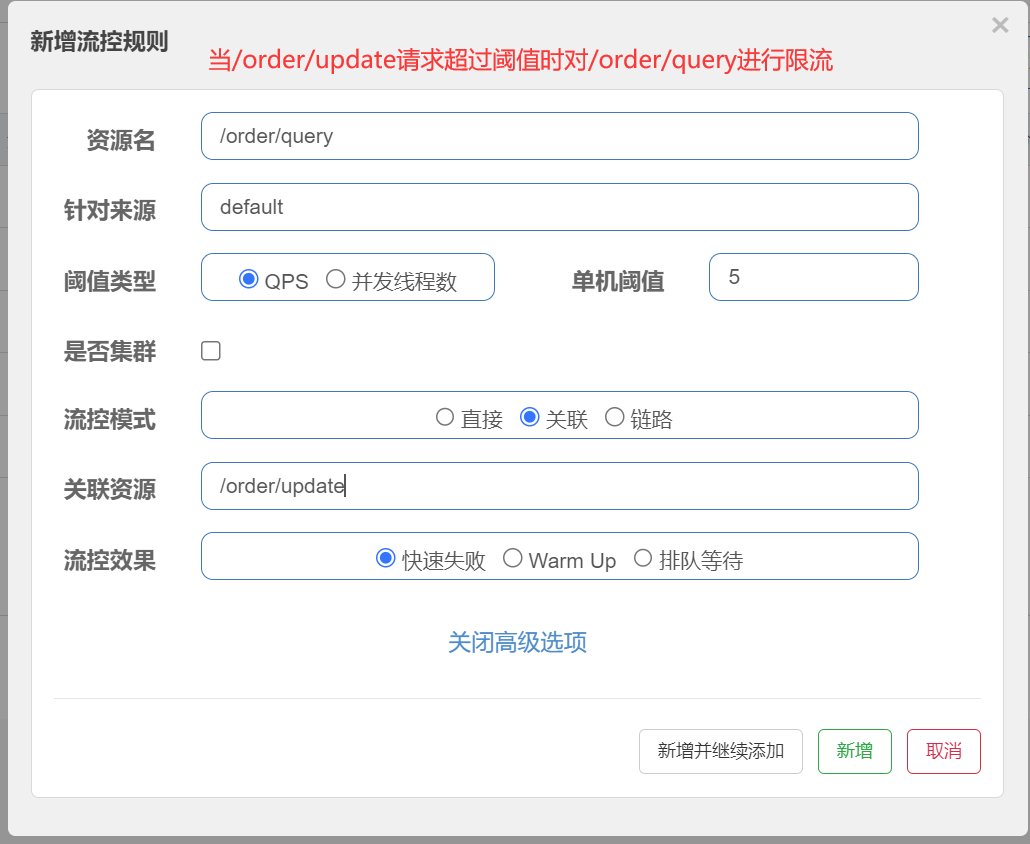Select 排队等待 flow control effect

click(x=643, y=558)
